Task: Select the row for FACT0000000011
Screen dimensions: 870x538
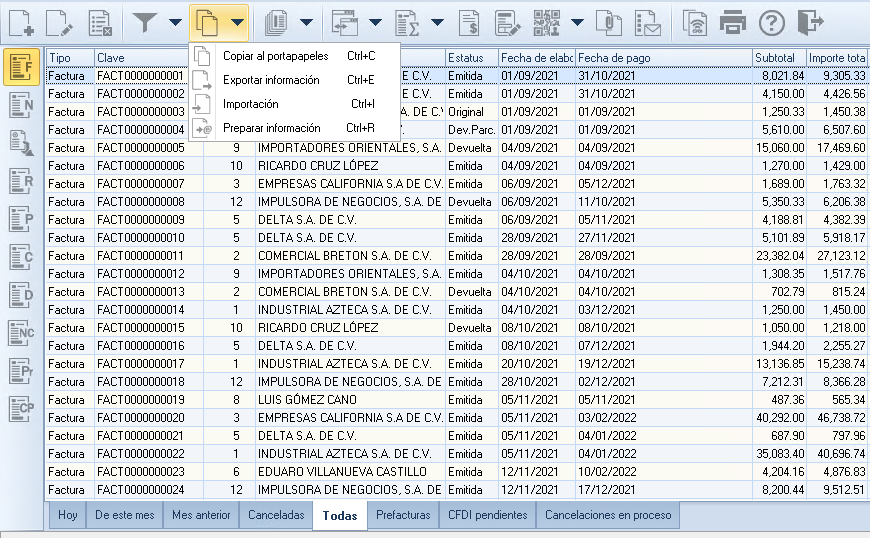Action: pyautogui.click(x=457, y=256)
